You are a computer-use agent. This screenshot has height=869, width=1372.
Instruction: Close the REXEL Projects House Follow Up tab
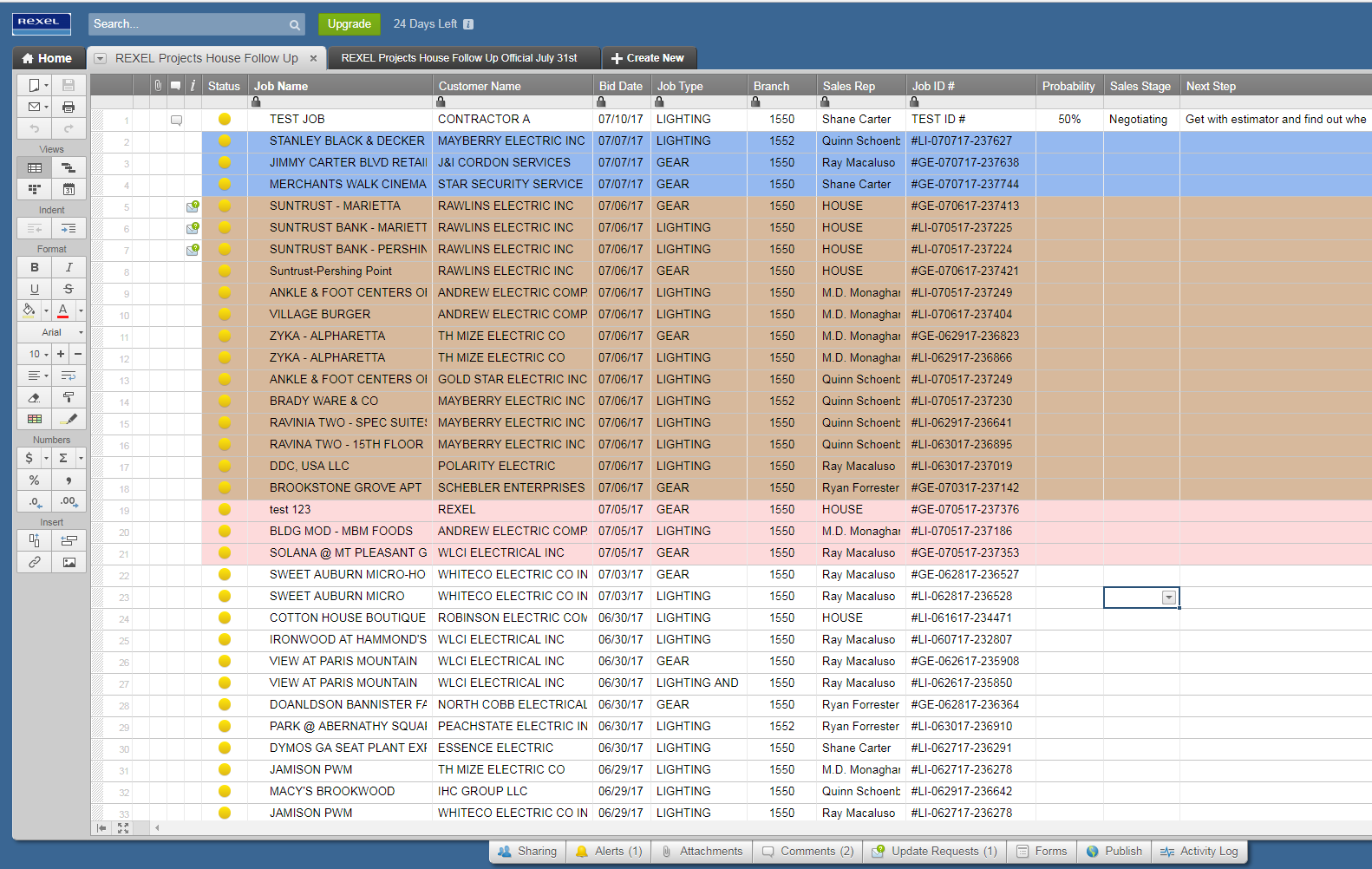314,58
